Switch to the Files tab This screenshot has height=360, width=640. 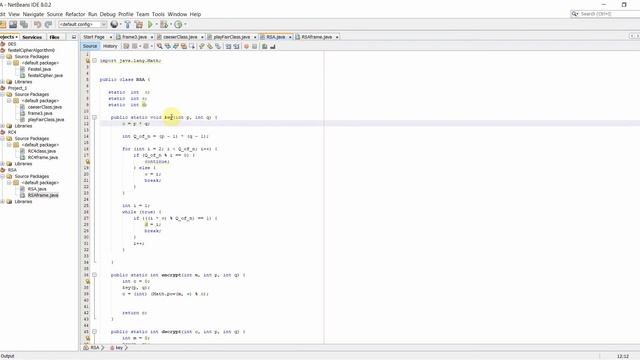54,37
